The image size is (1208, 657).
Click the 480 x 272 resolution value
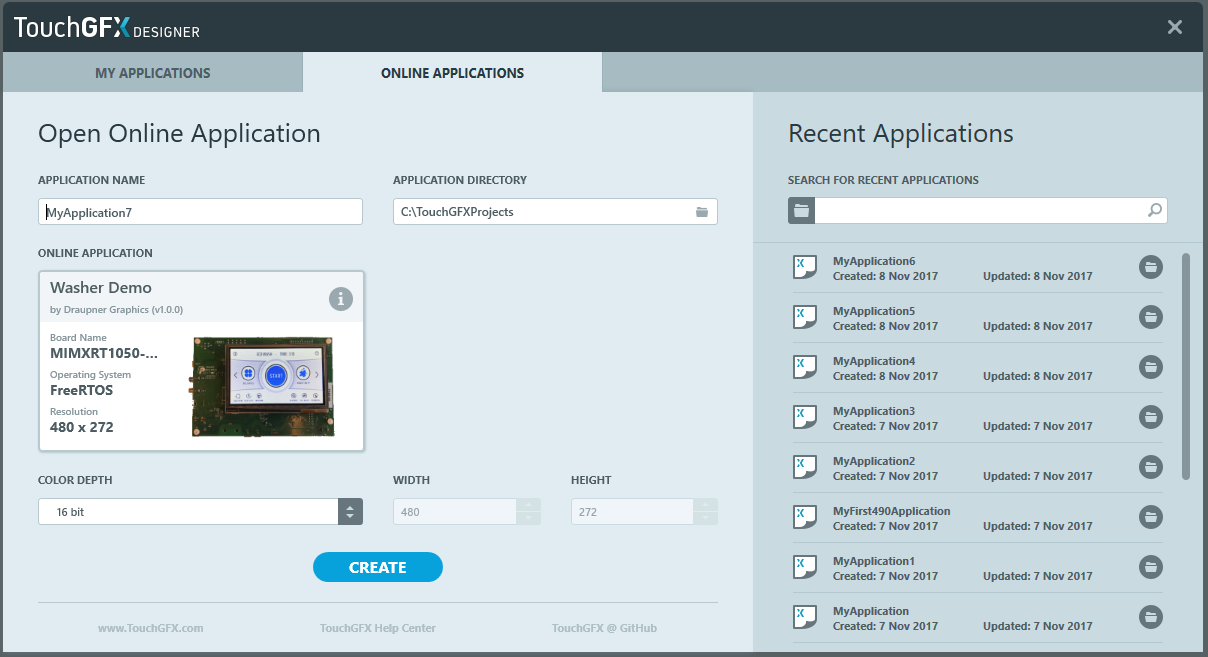pyautogui.click(x=82, y=427)
